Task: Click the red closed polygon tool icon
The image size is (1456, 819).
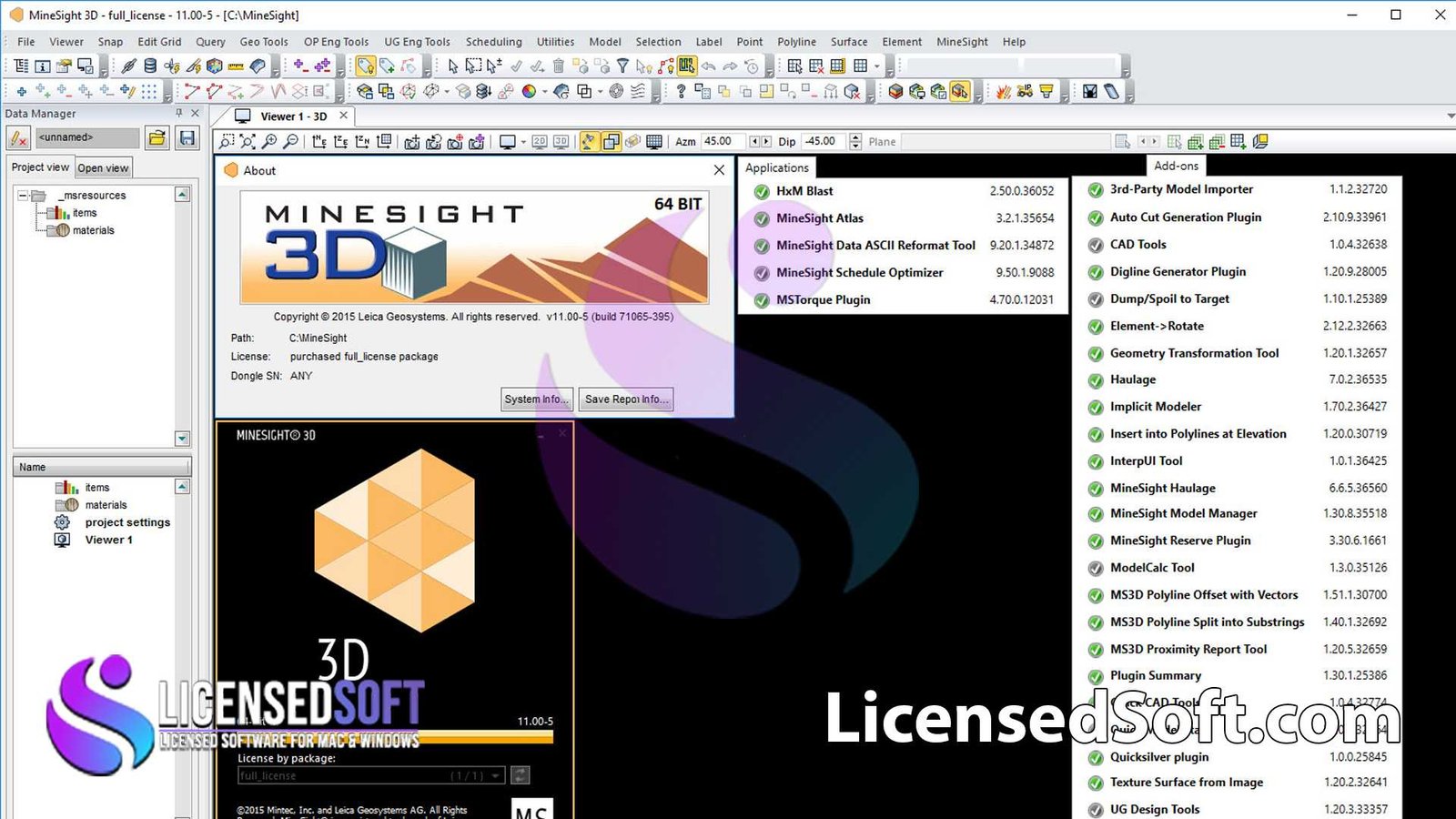Action: [214, 91]
